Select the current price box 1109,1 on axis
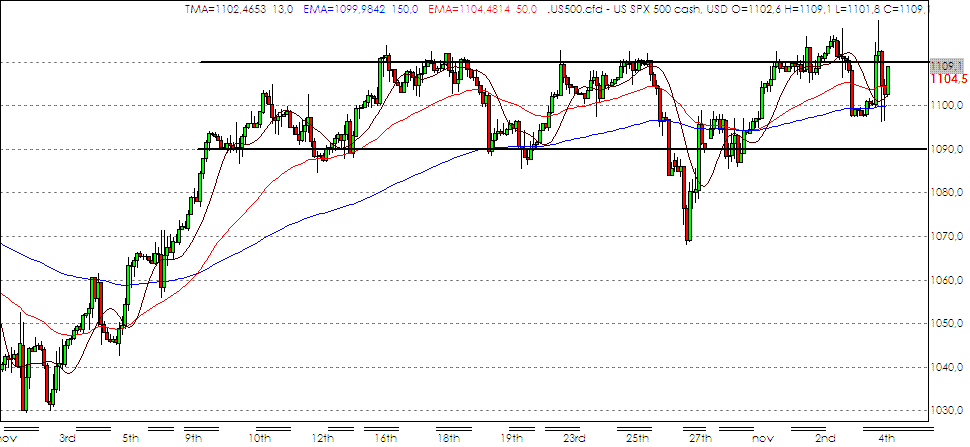This screenshot has width=970, height=447. 946,66
